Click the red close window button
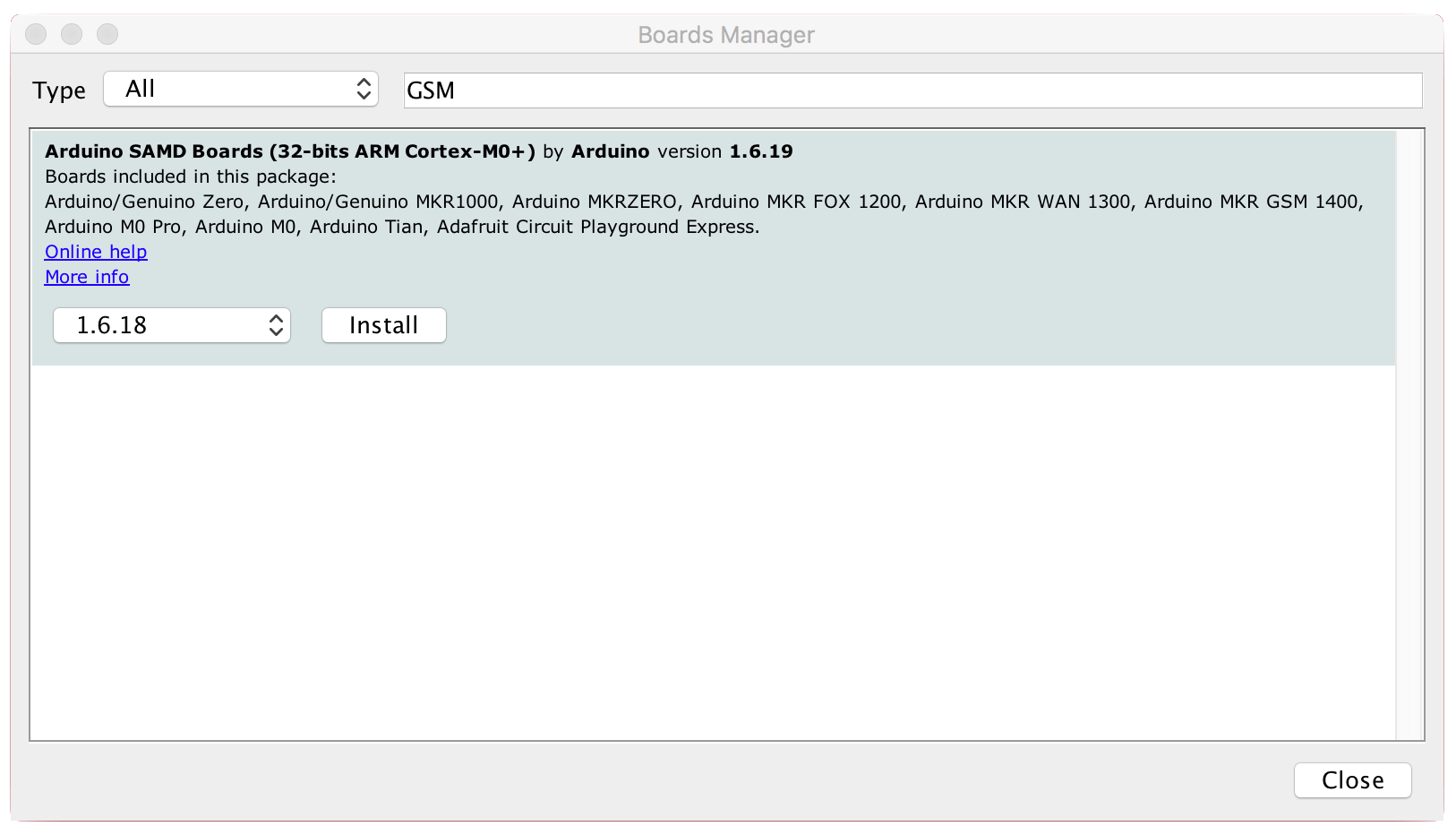1456x835 pixels. [x=36, y=34]
